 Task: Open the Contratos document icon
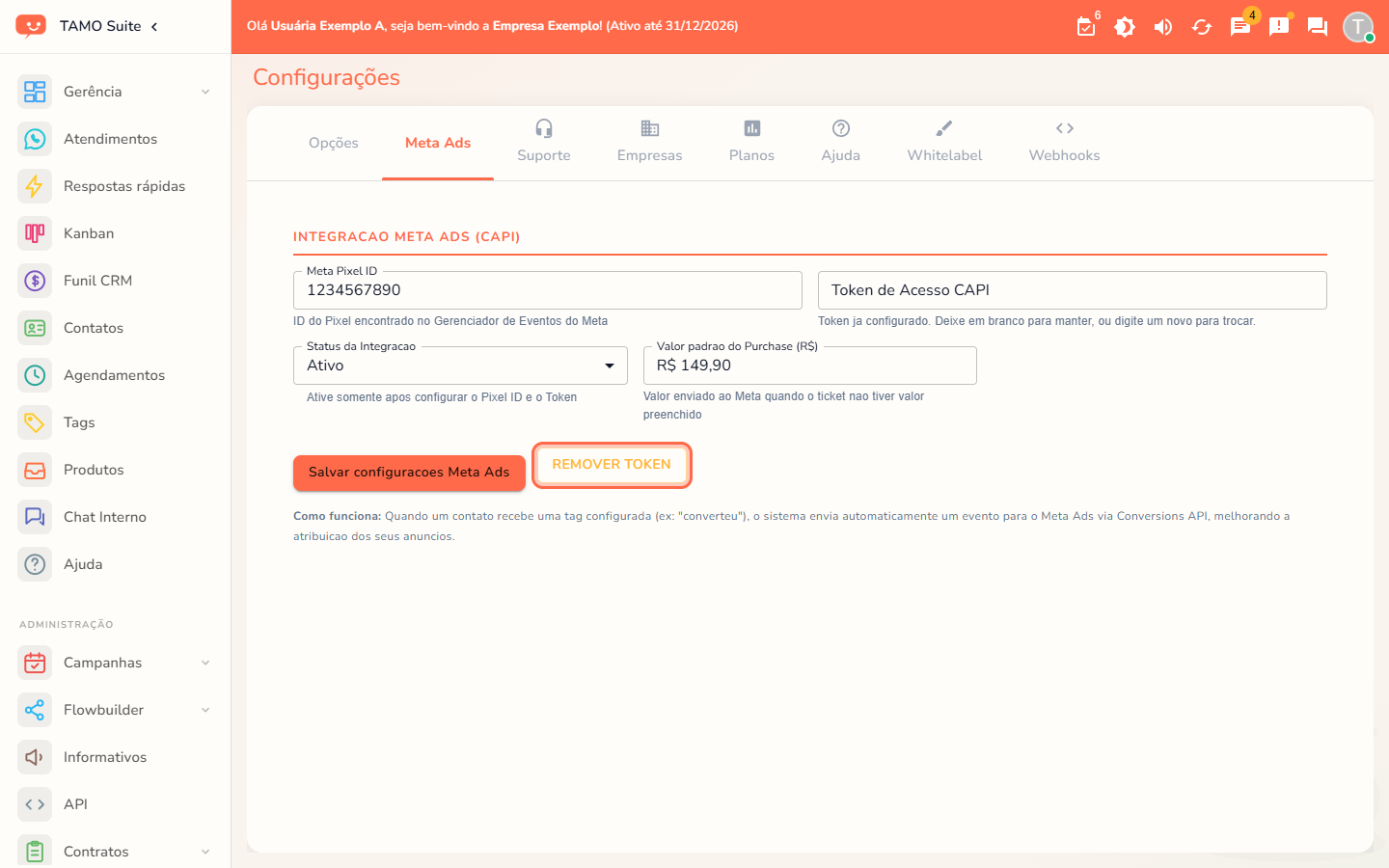click(x=35, y=852)
